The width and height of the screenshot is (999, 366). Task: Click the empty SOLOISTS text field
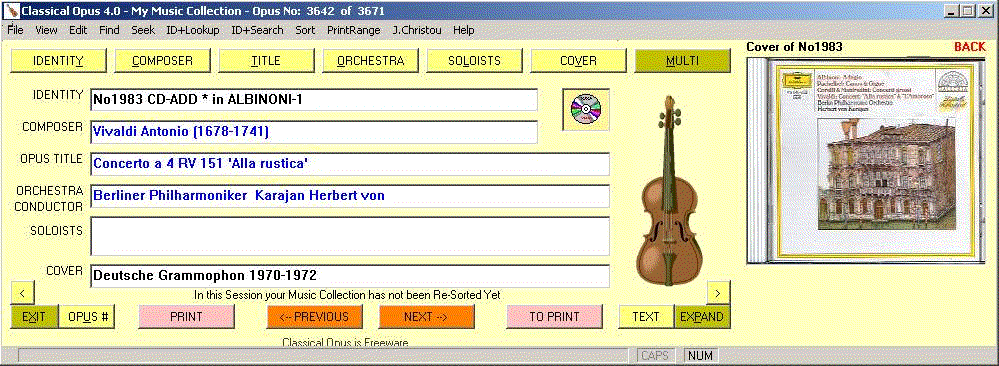350,237
